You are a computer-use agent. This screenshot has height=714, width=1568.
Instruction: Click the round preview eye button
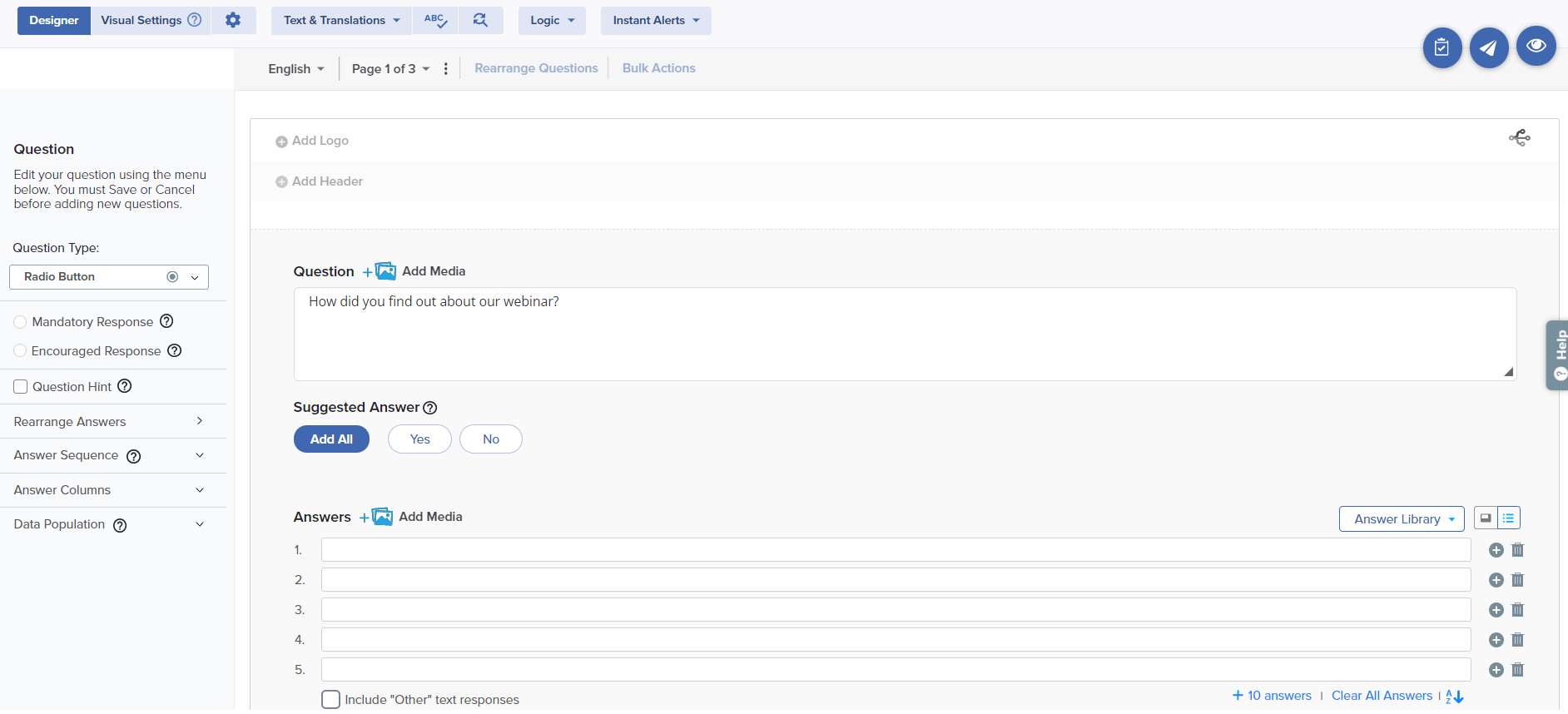1536,47
